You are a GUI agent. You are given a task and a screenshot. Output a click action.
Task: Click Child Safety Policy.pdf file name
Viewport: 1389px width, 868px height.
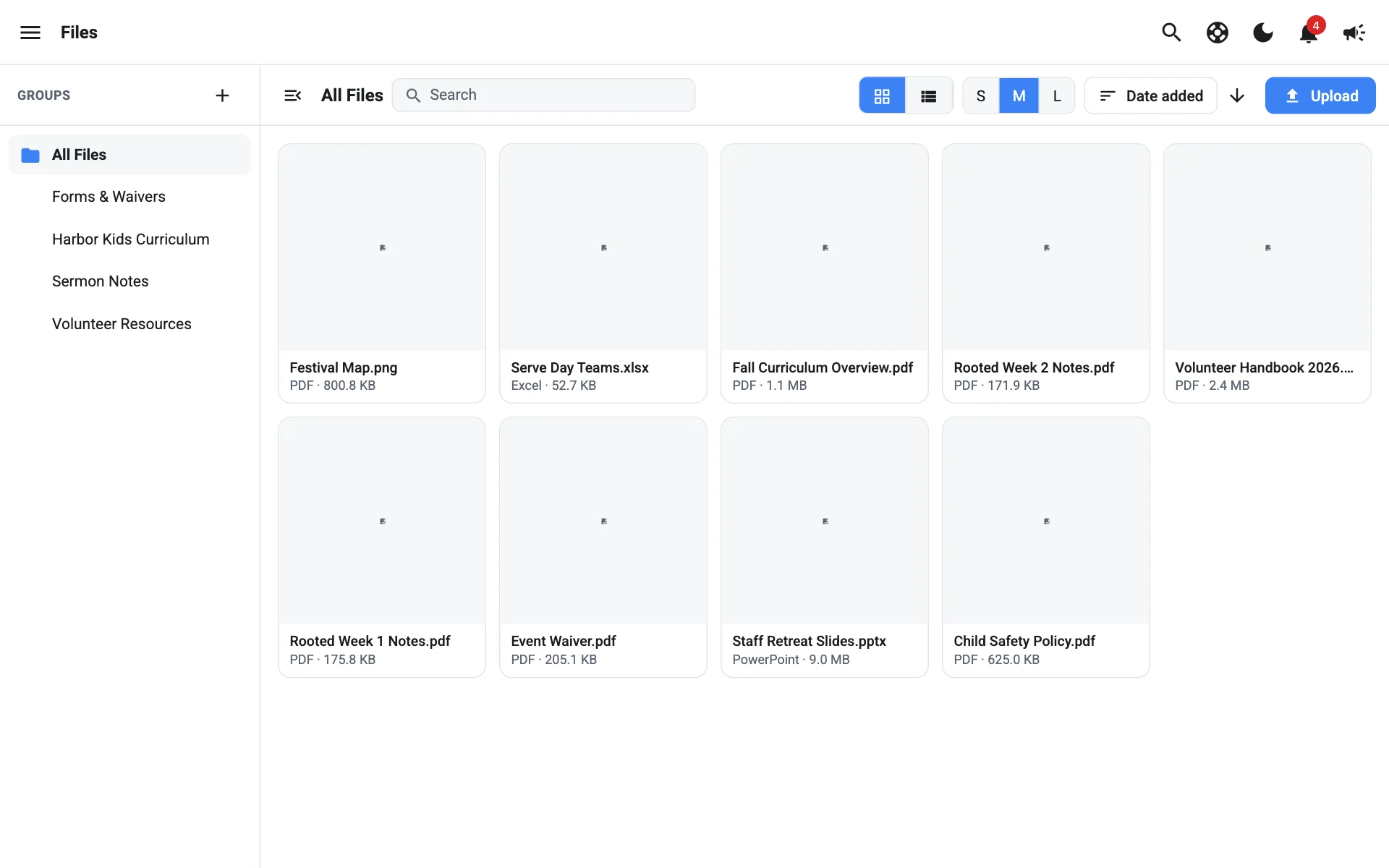coord(1024,641)
